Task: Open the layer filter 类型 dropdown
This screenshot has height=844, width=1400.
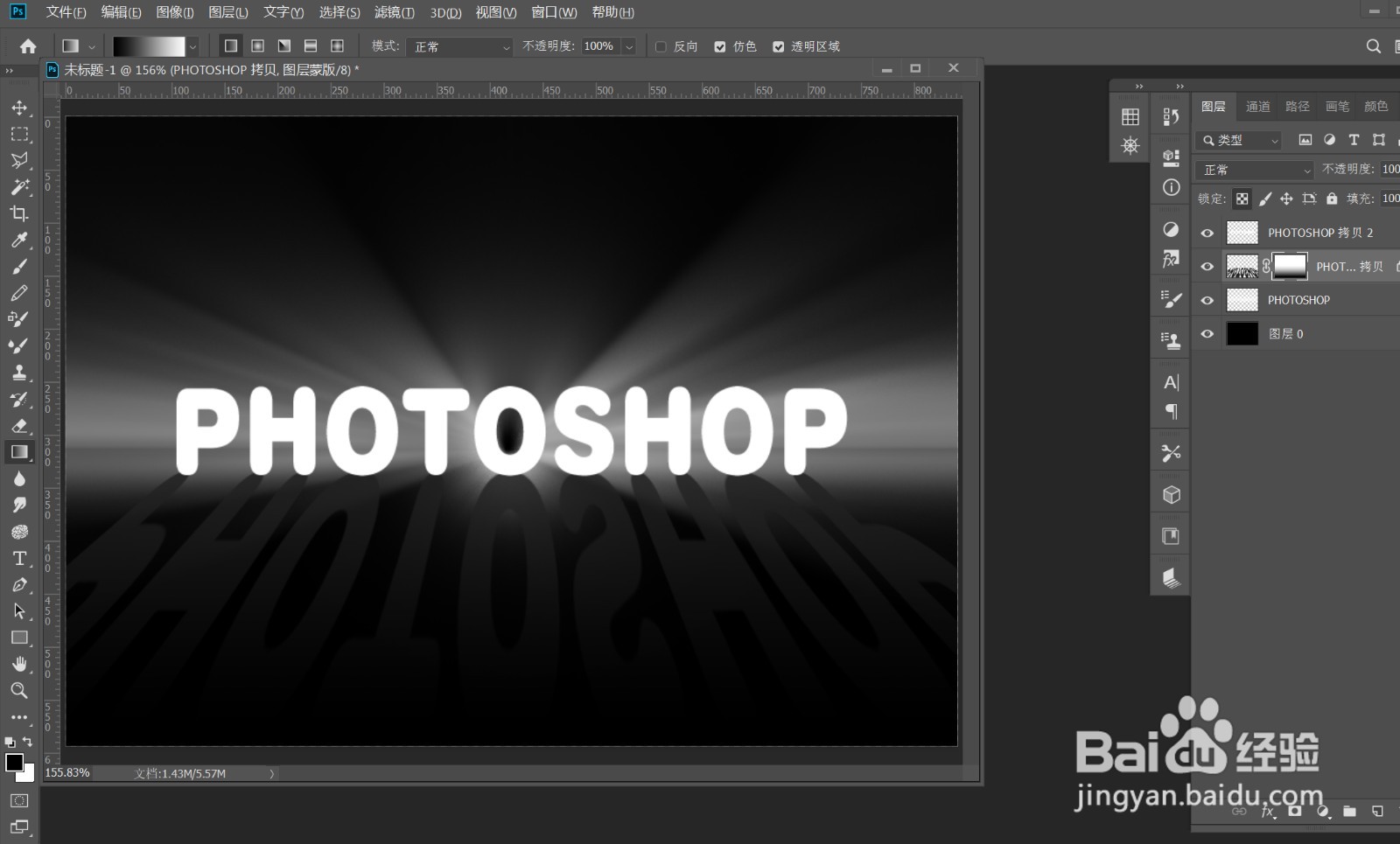Action: pyautogui.click(x=1239, y=140)
